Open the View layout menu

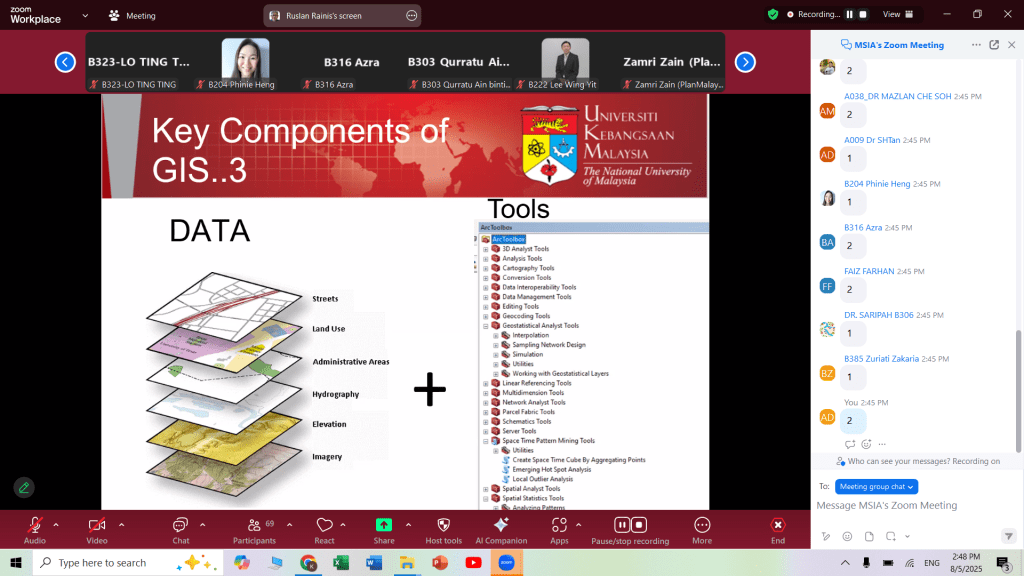point(895,14)
